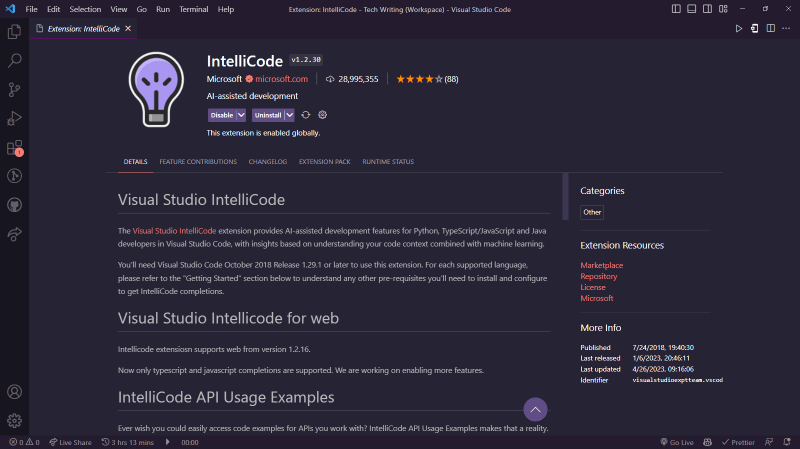800x449 pixels.
Task: Select the Details tab
Action: point(135,162)
